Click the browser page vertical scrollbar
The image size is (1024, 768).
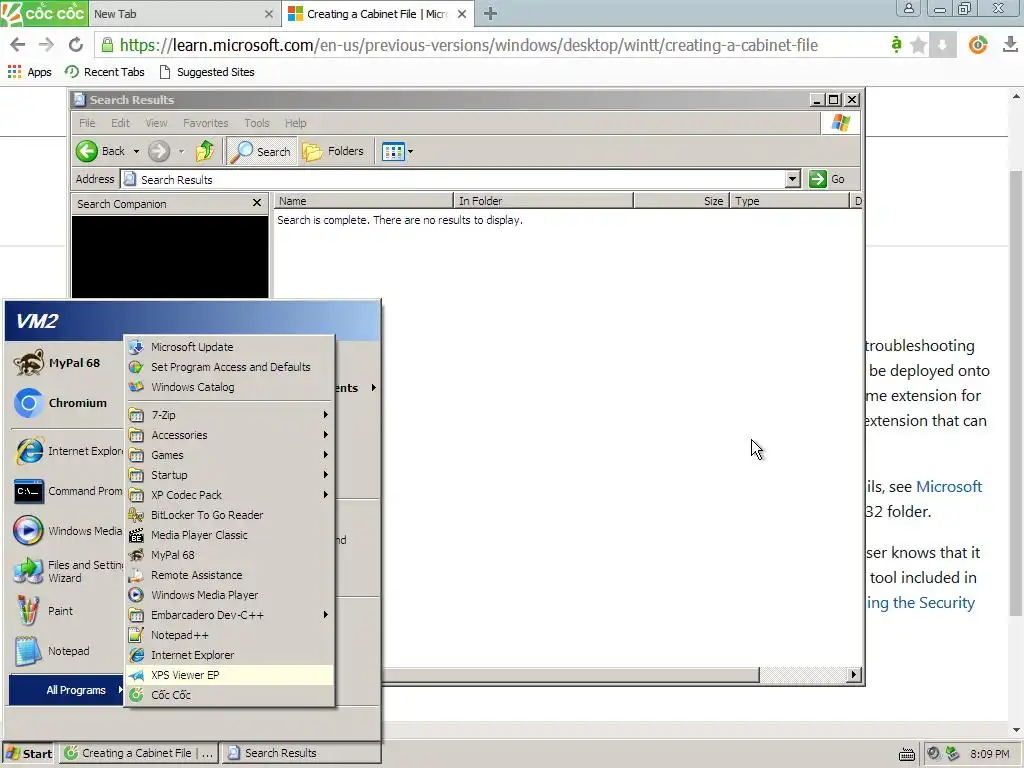tap(1016, 392)
